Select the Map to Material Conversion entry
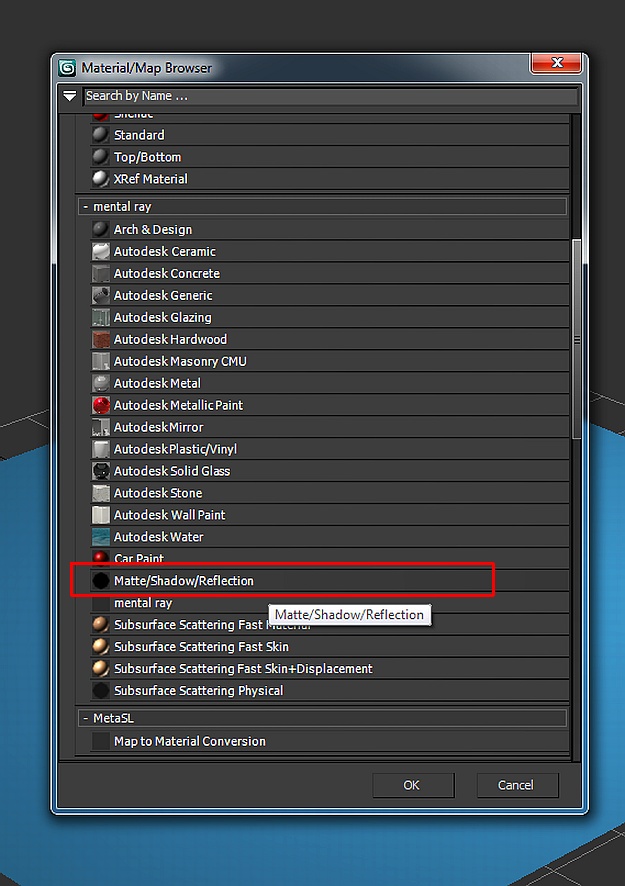Viewport: 625px width, 886px height. (x=330, y=741)
